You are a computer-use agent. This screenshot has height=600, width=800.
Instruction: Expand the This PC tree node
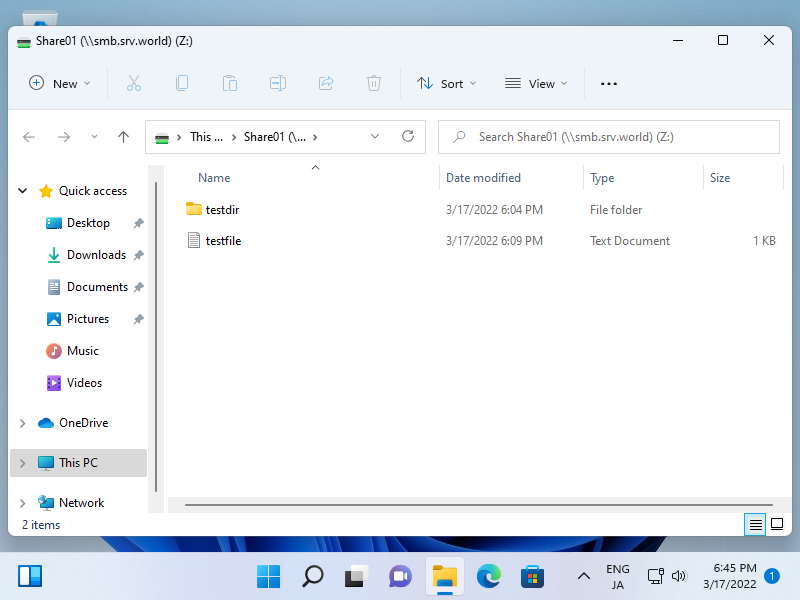[x=22, y=463]
